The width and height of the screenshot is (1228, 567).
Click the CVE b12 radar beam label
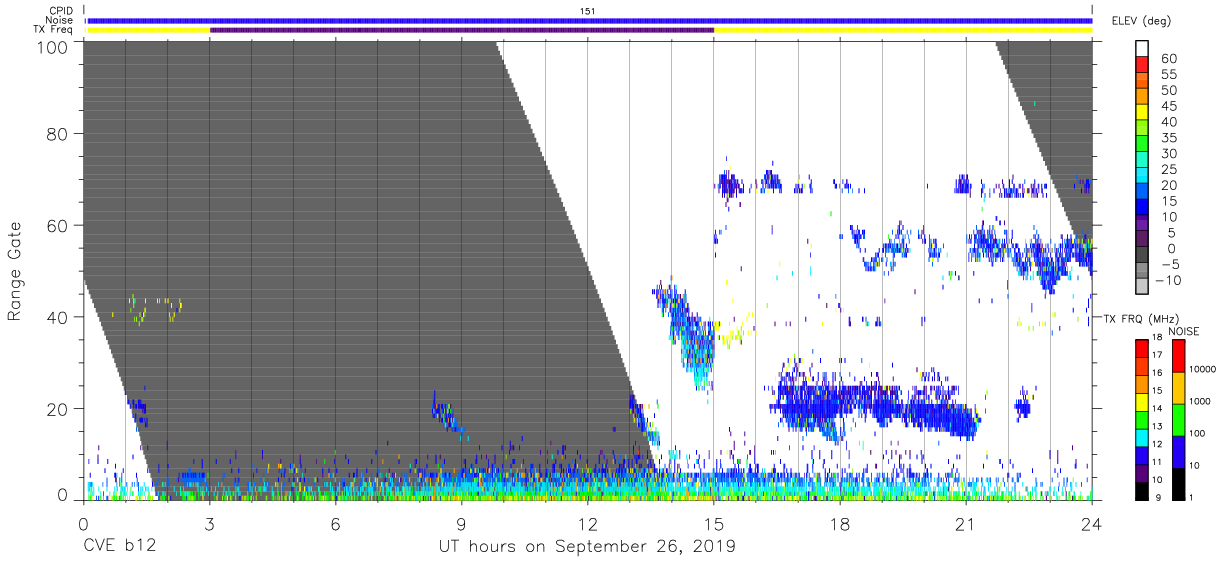pyautogui.click(x=118, y=547)
